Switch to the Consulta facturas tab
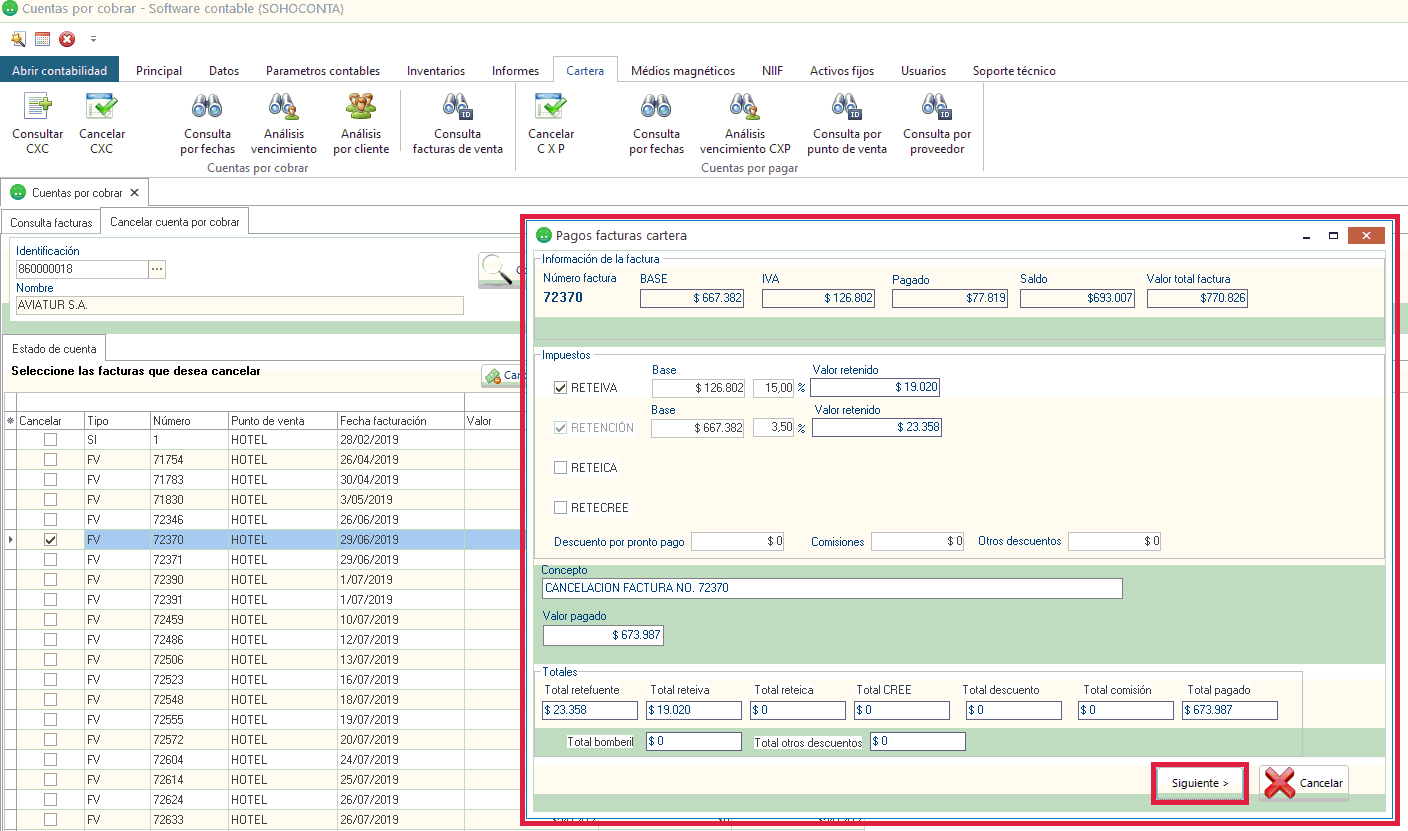 51,222
